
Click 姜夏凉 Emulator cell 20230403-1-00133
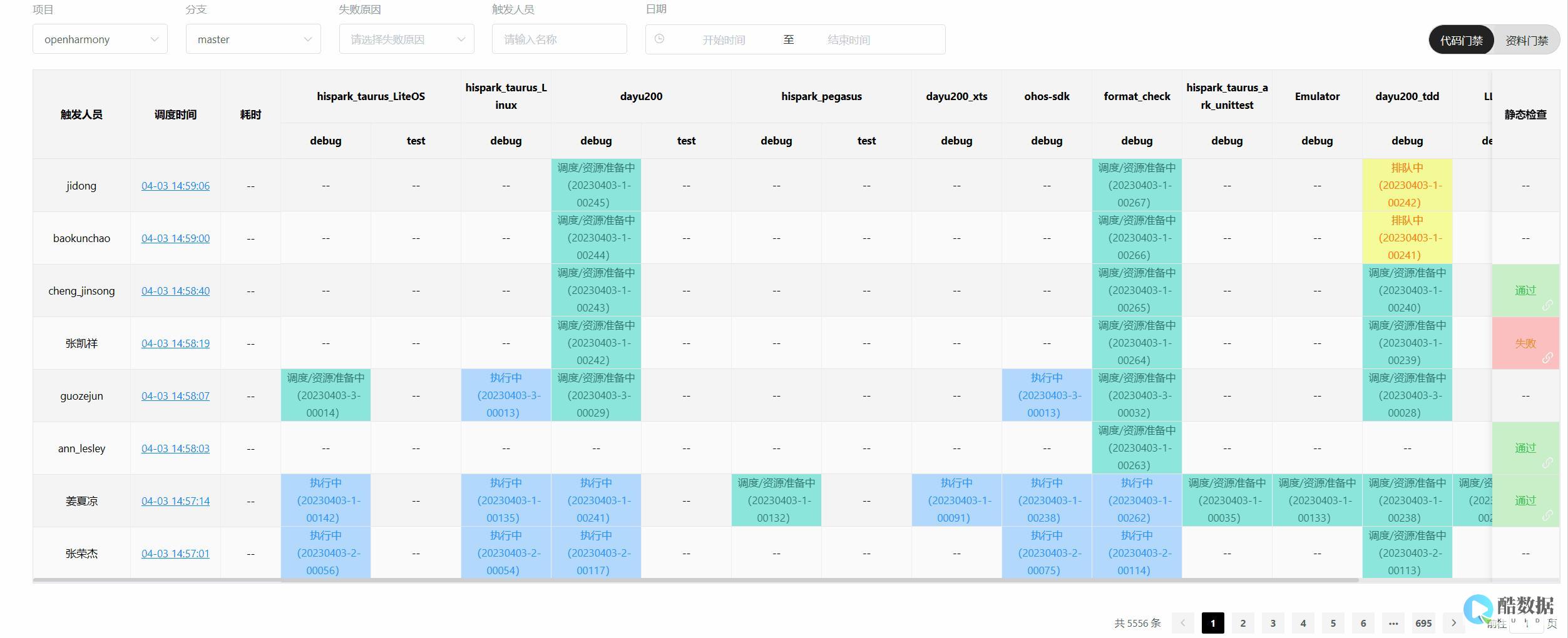(1317, 500)
